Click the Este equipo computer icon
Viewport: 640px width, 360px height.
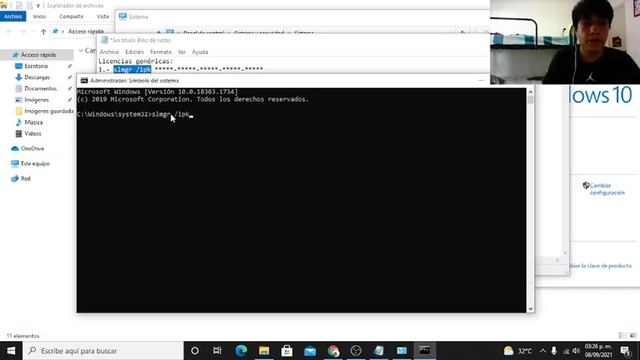point(15,163)
